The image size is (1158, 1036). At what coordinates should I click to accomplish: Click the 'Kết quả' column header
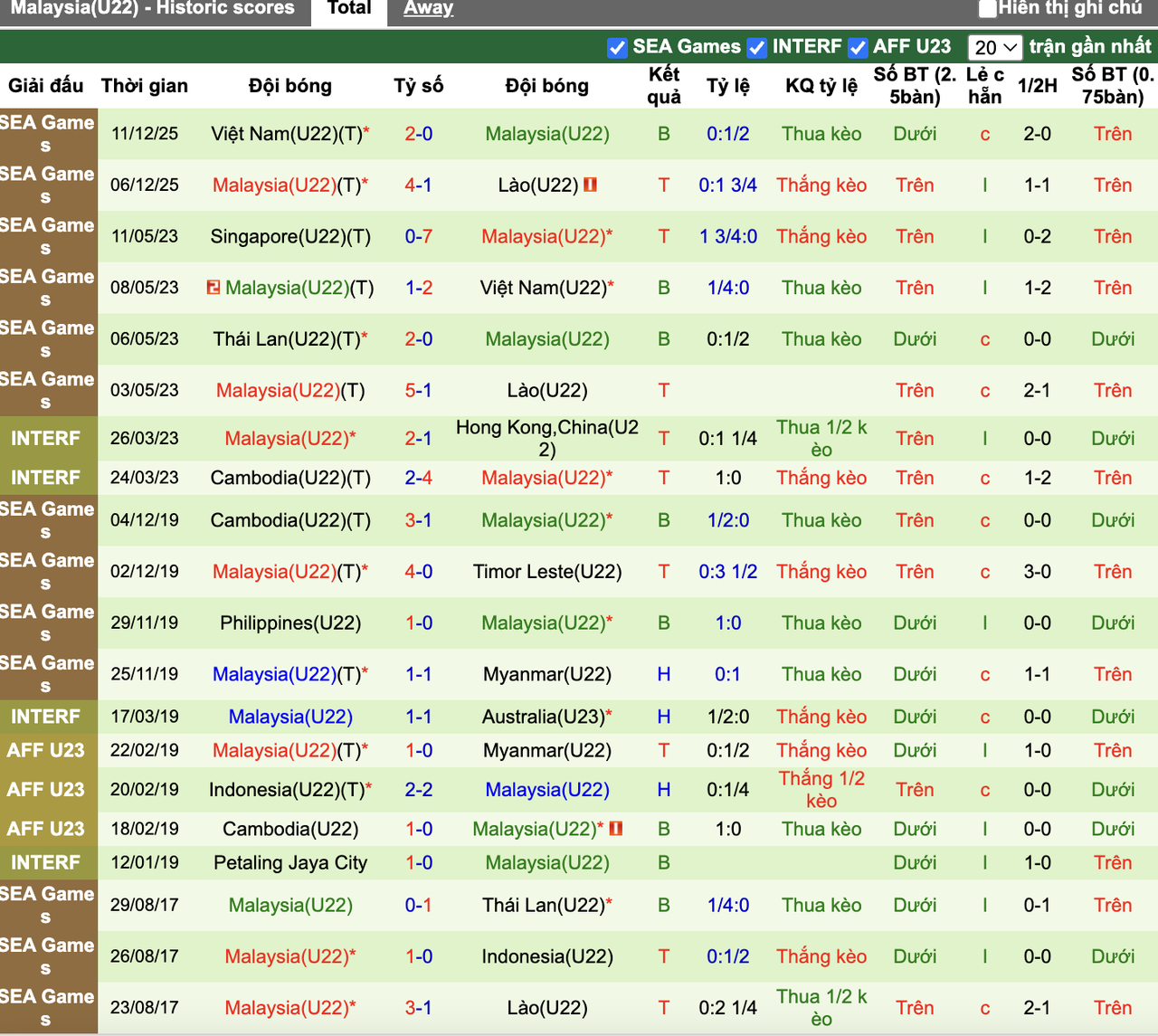point(664,86)
